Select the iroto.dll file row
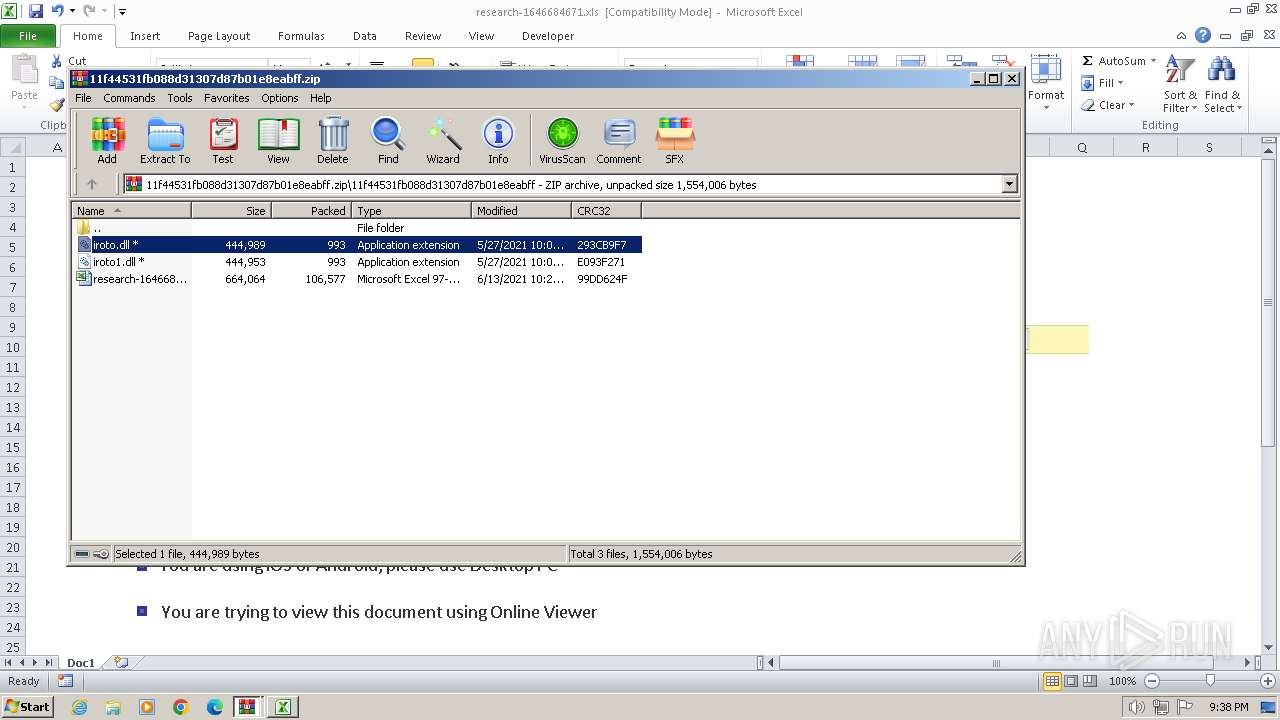The image size is (1280, 720). [x=358, y=245]
